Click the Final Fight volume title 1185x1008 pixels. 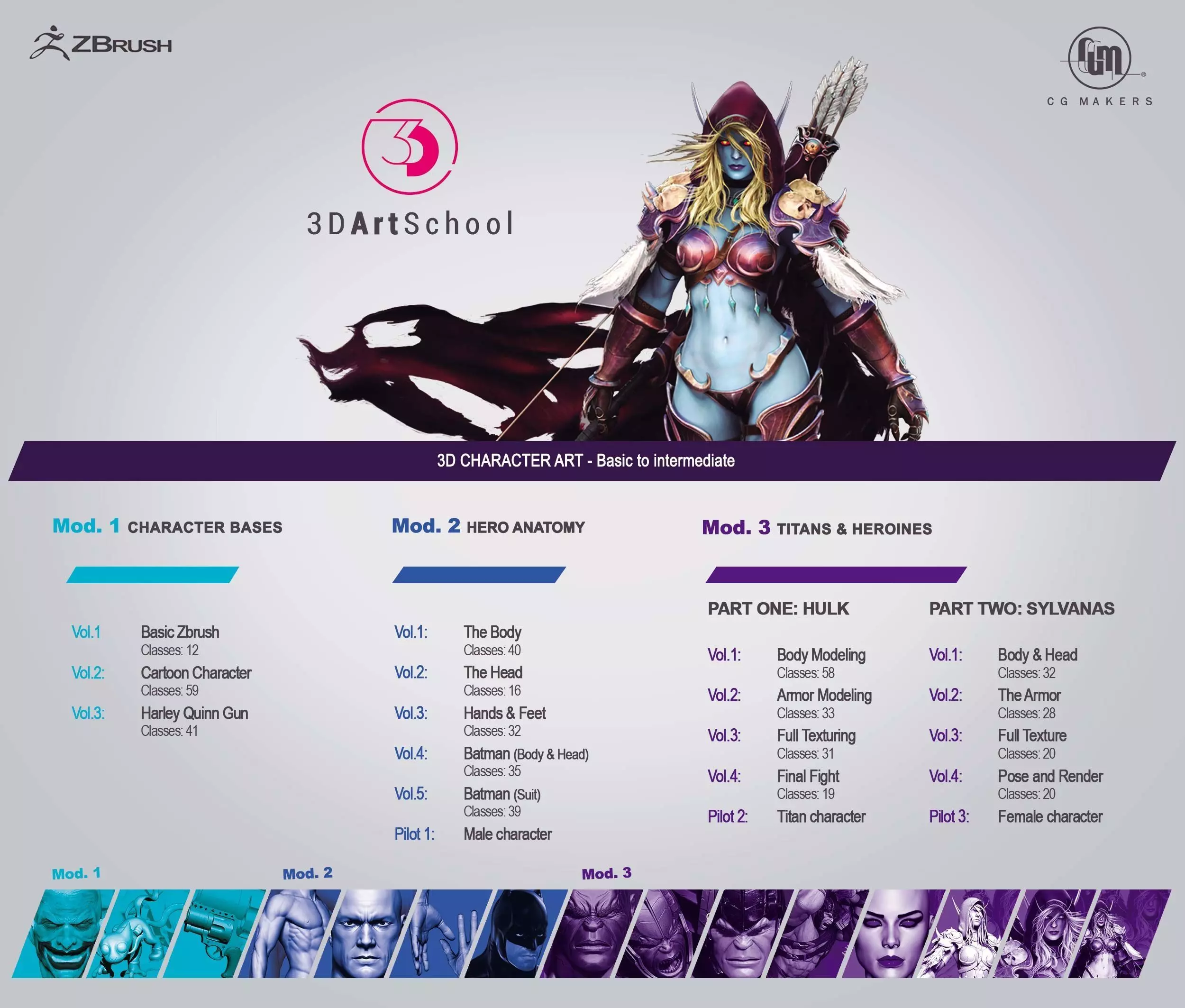pyautogui.click(x=808, y=776)
